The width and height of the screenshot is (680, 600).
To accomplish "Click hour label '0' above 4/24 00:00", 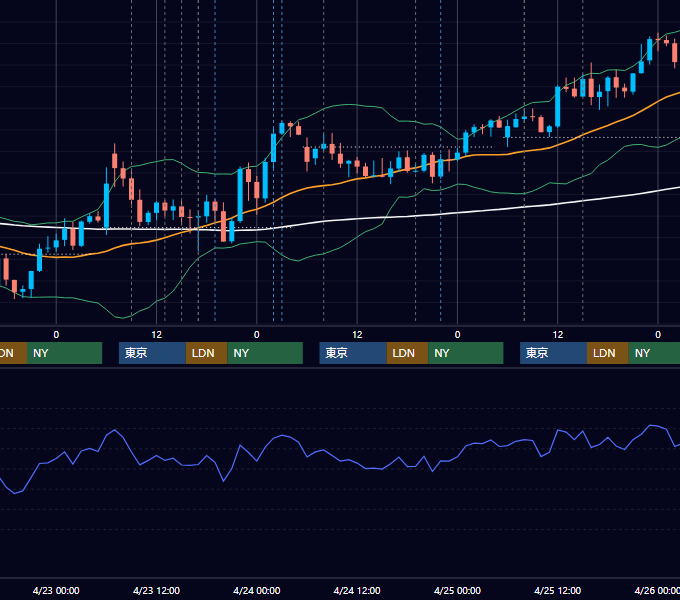I will click(x=257, y=335).
